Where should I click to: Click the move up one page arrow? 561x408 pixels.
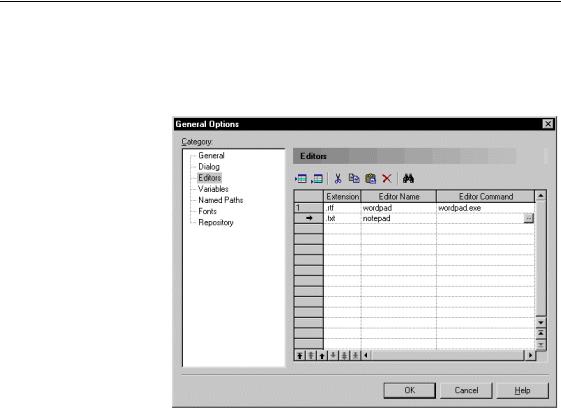(311, 355)
